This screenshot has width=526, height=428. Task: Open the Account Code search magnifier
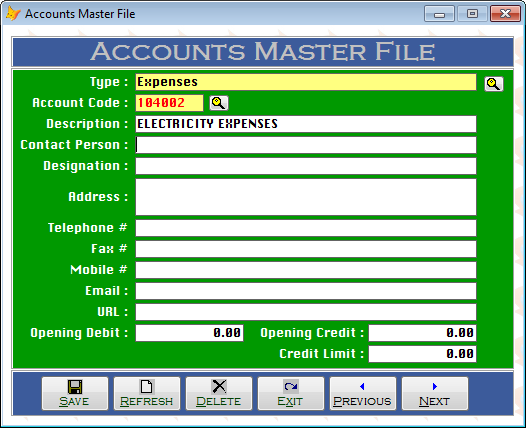[x=219, y=103]
